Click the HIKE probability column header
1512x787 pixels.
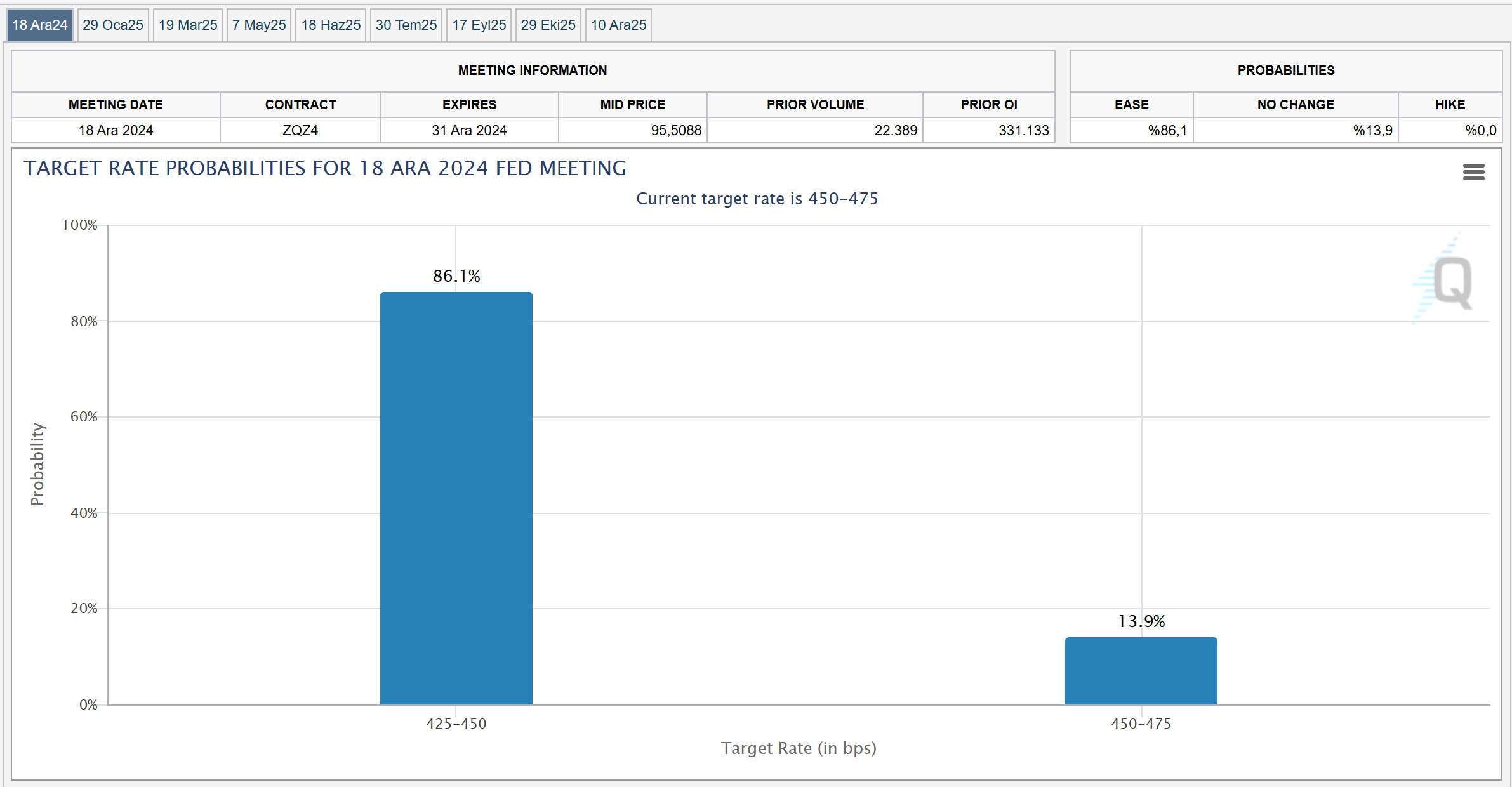1450,105
